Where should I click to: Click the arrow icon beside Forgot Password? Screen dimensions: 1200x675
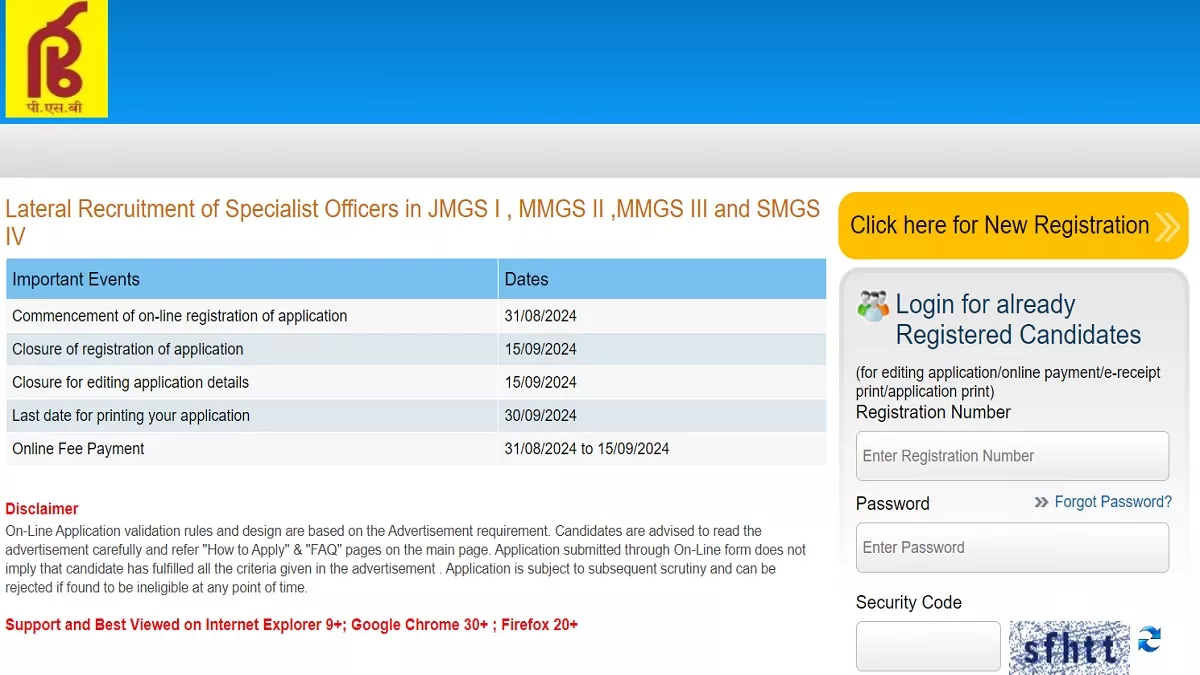(x=1041, y=502)
